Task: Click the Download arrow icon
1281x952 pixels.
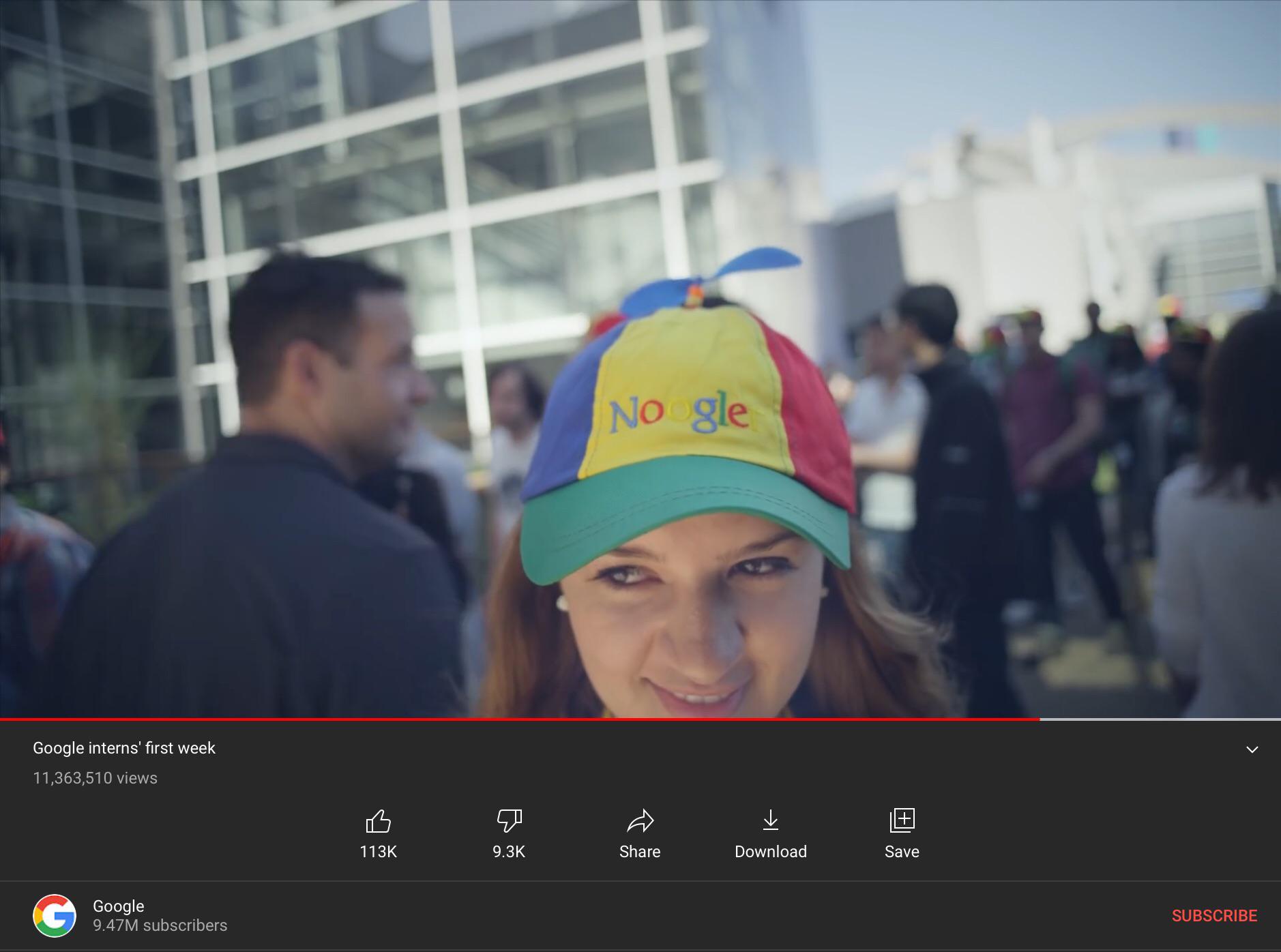Action: [x=770, y=822]
